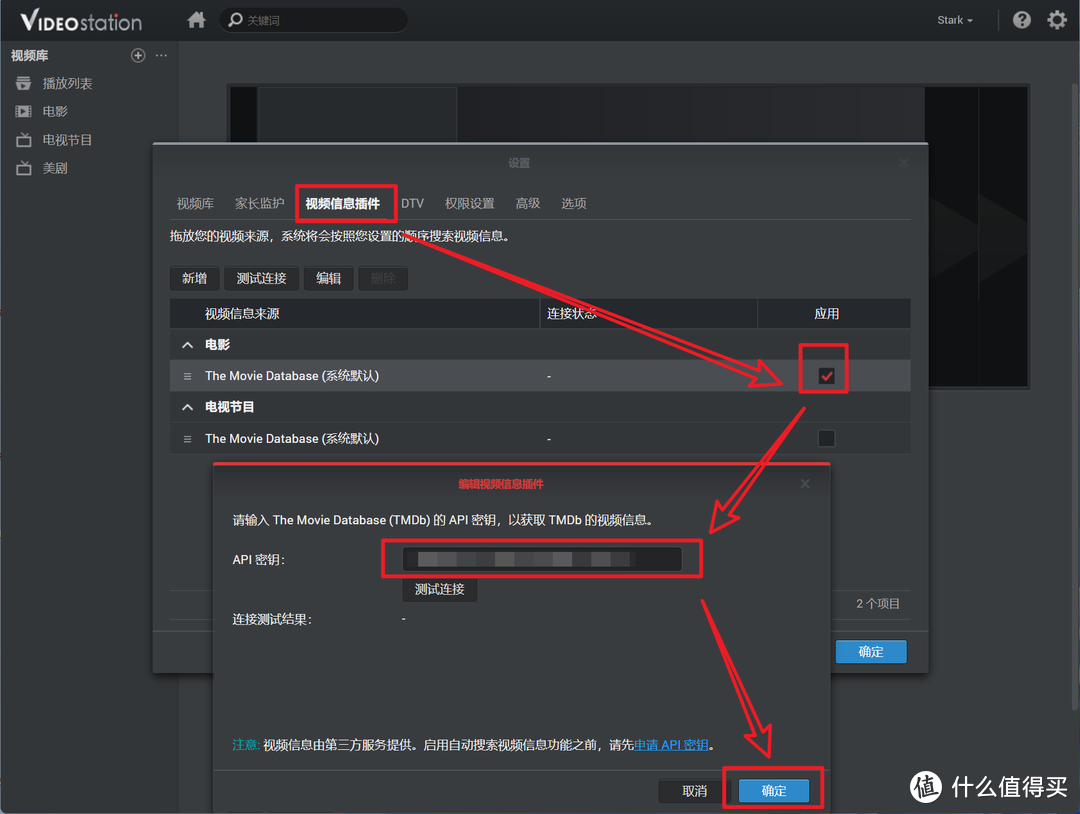This screenshot has width=1080, height=814.
Task: Click the Video Station logo
Action: 81,21
